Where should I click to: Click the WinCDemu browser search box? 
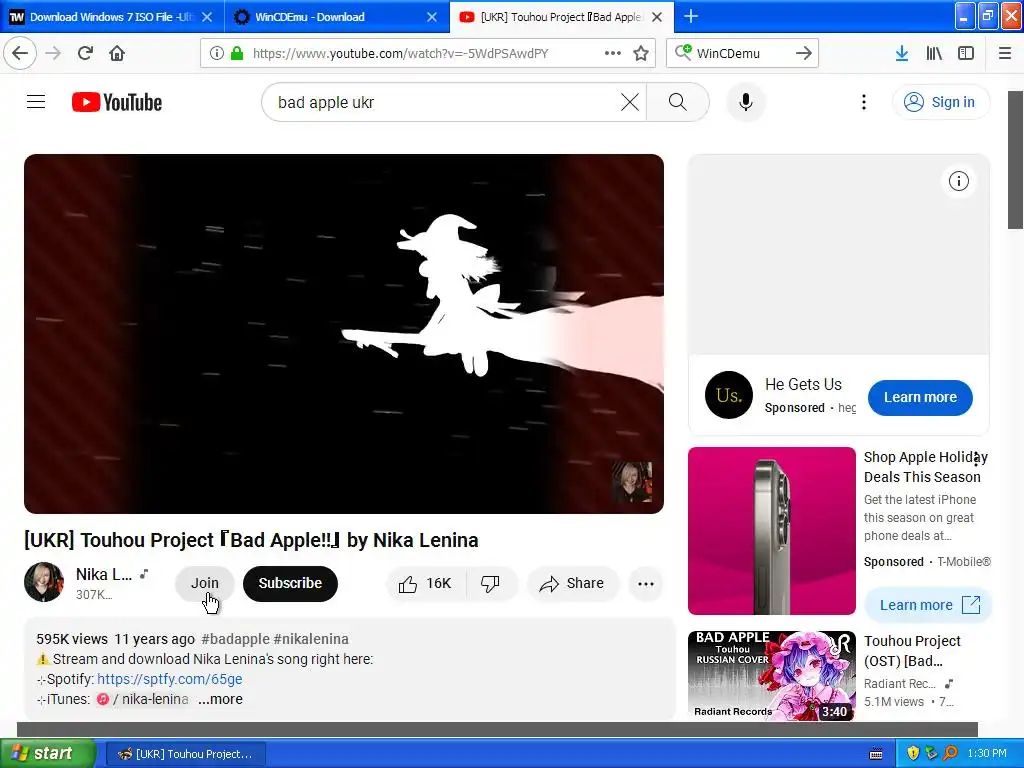(741, 53)
